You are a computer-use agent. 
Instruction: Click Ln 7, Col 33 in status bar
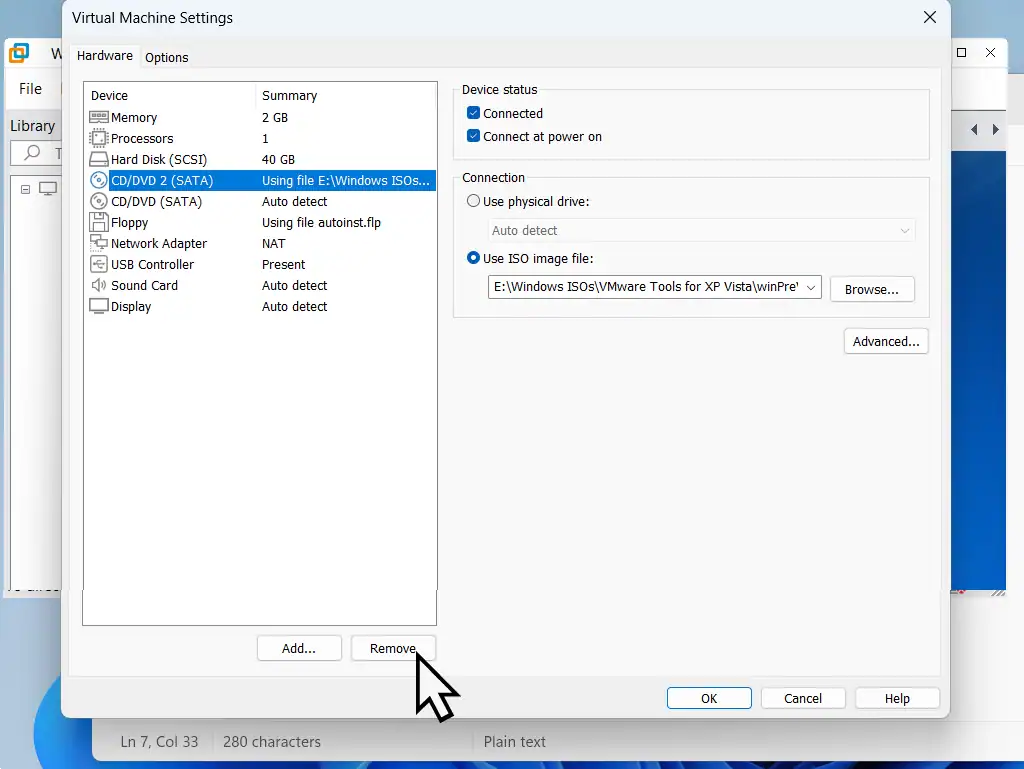pos(159,742)
